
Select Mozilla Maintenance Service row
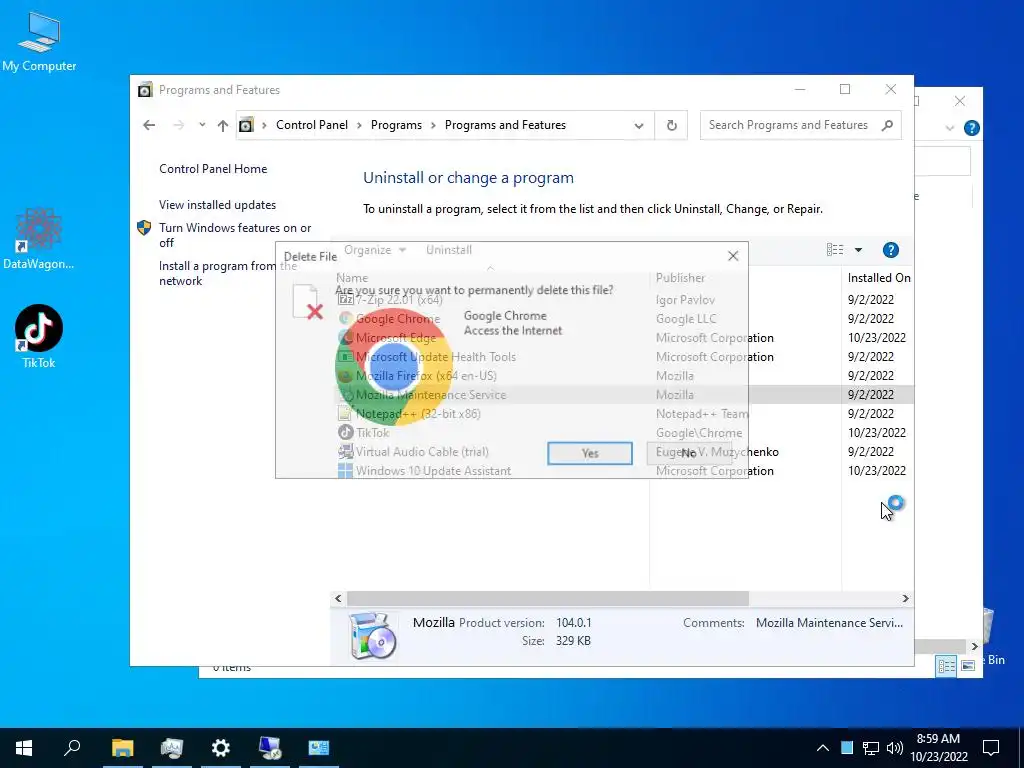[x=624, y=394]
